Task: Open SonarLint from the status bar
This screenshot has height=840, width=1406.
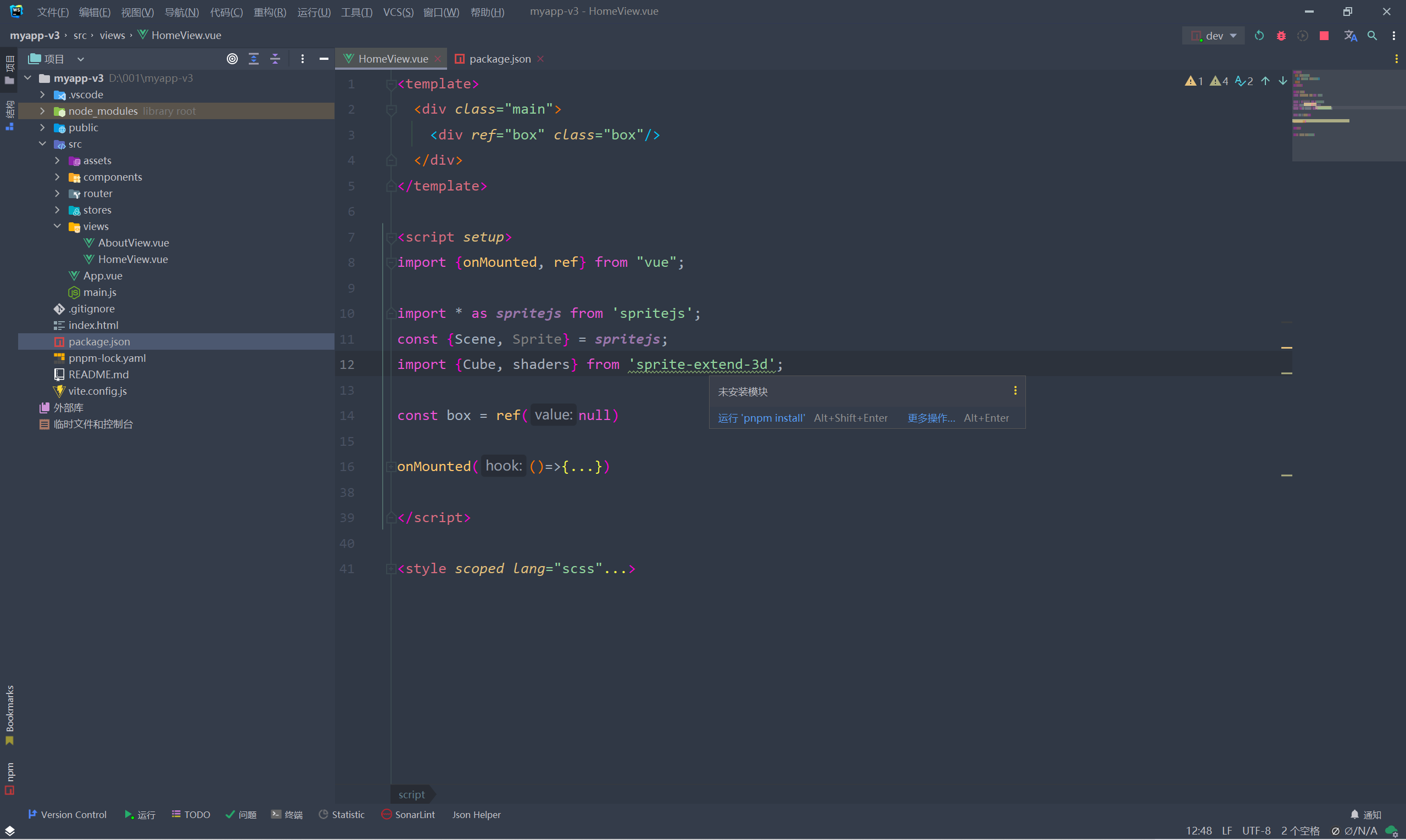Action: coord(408,815)
